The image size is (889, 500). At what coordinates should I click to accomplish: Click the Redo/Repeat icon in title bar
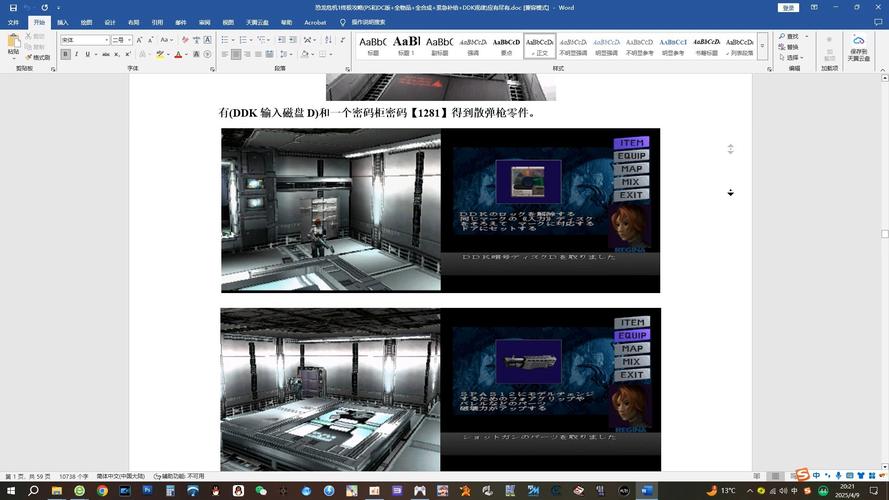click(x=44, y=7)
